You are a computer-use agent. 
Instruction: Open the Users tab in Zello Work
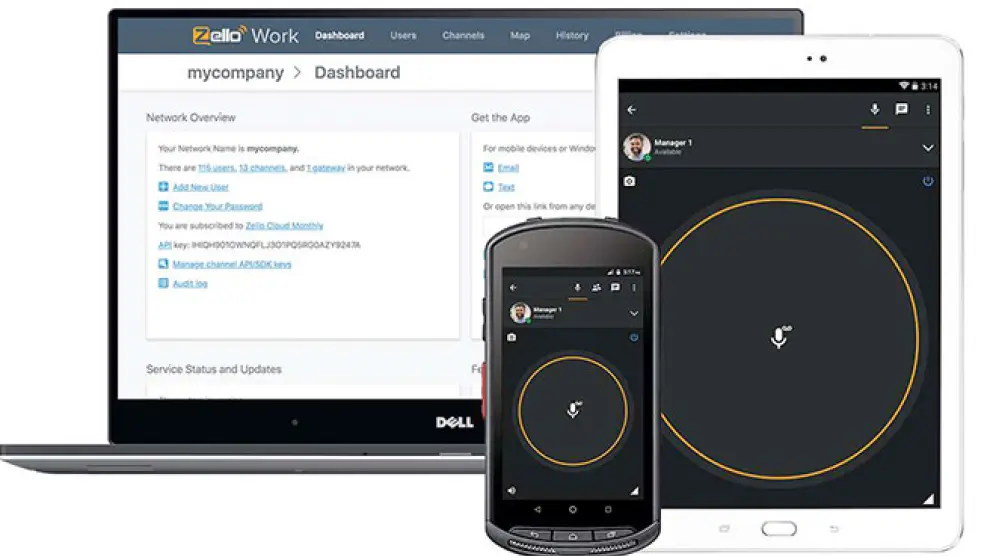pyautogui.click(x=403, y=36)
